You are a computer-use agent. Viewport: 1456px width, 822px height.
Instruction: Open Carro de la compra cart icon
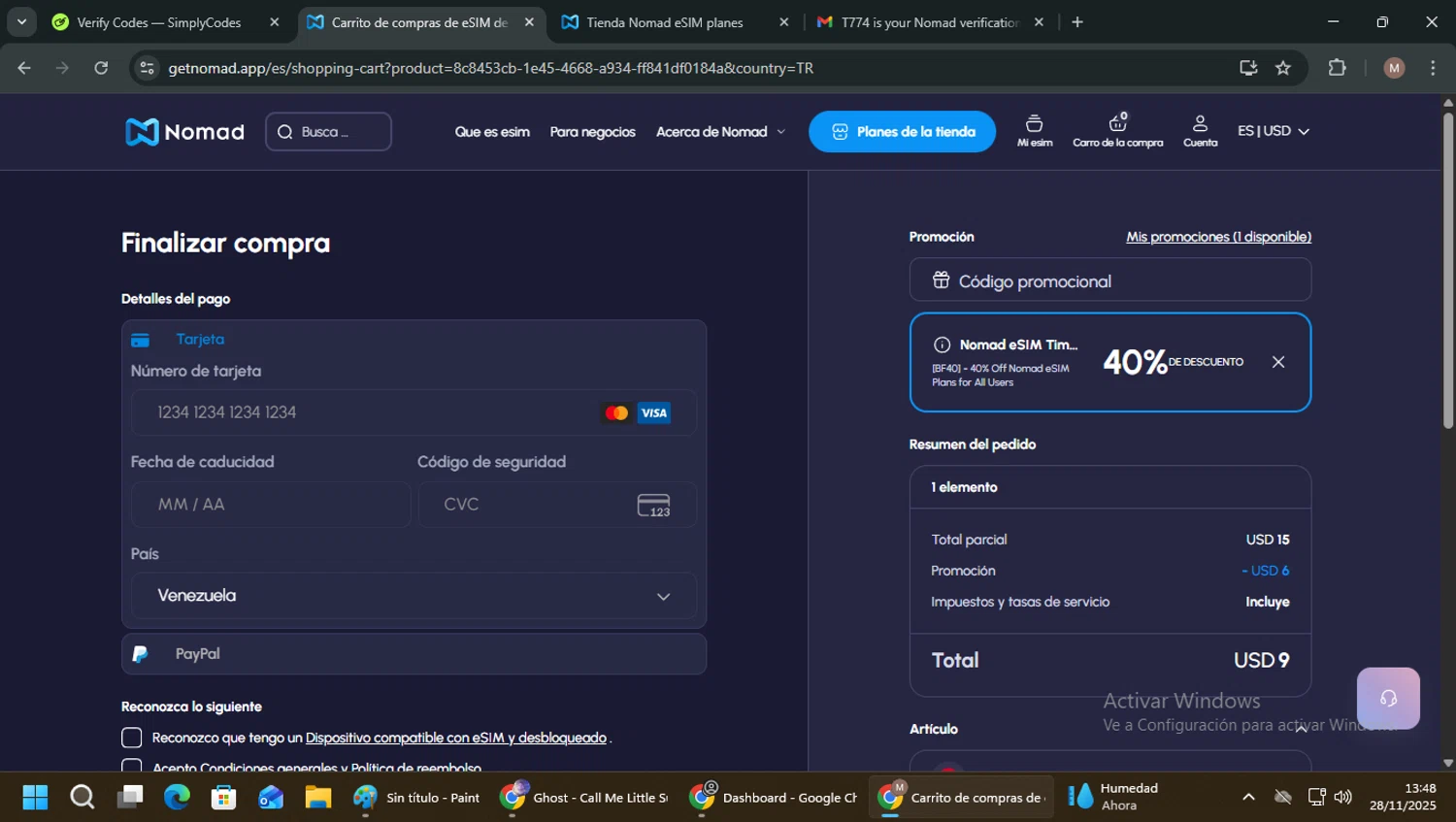click(1117, 130)
